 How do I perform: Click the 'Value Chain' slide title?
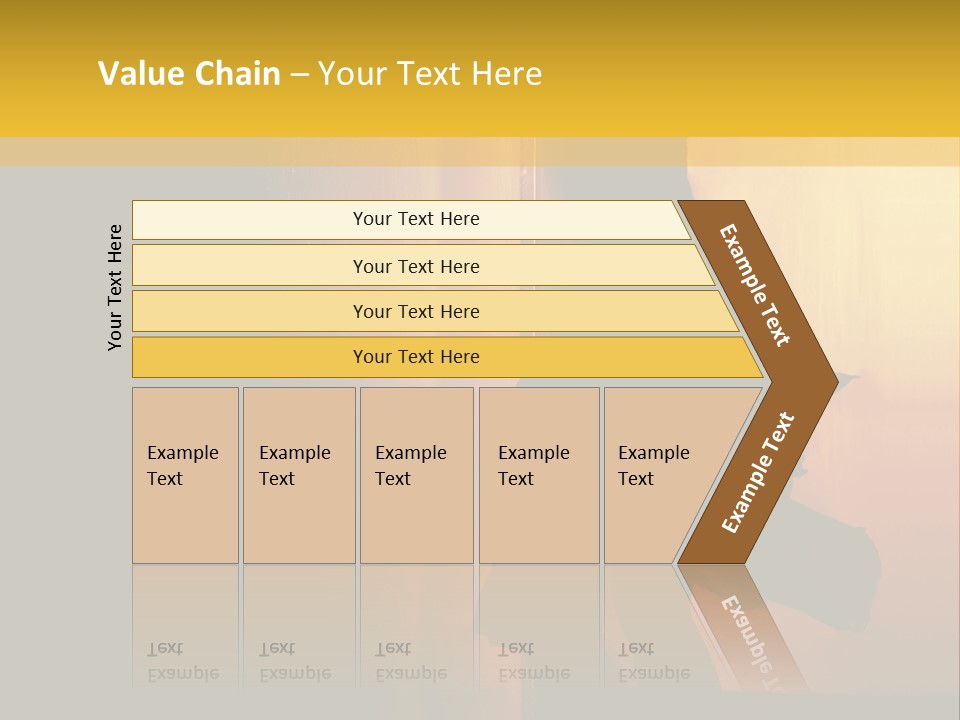point(190,74)
